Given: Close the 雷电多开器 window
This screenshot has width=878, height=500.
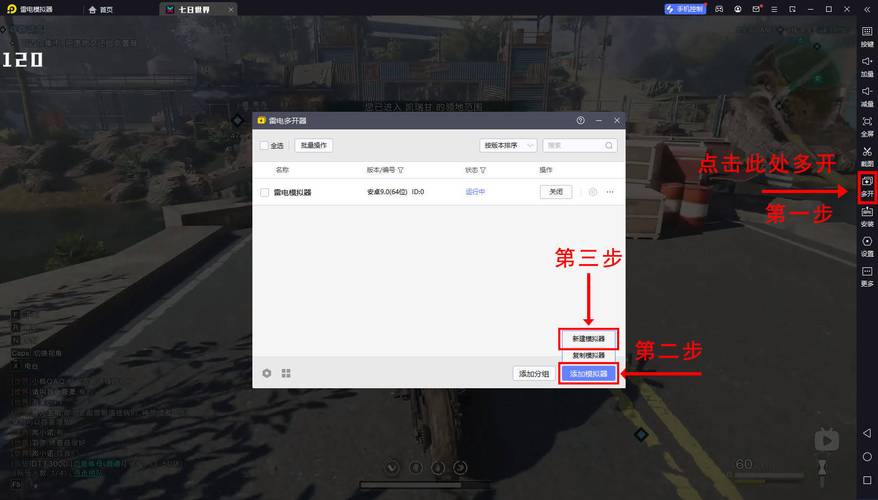Looking at the screenshot, I should tap(617, 120).
